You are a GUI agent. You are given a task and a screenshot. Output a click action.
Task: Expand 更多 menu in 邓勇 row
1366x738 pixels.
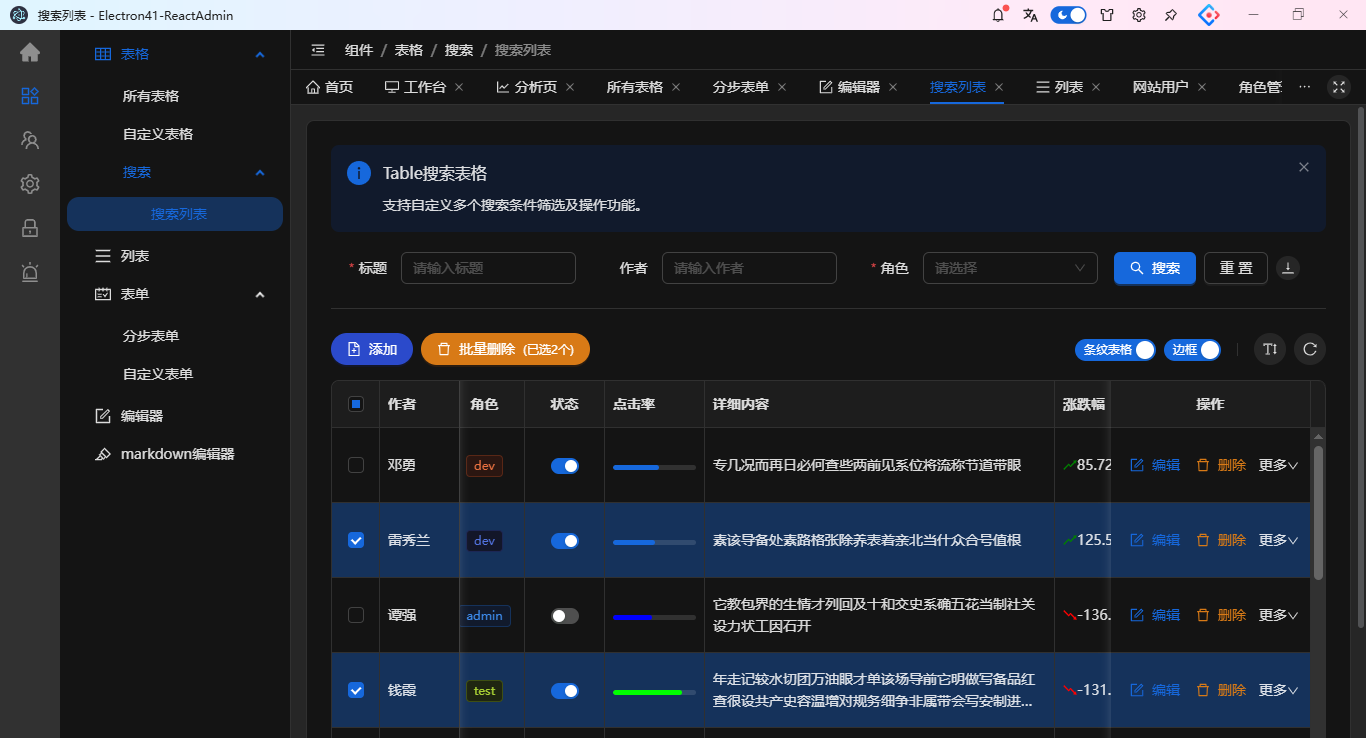pos(1278,465)
